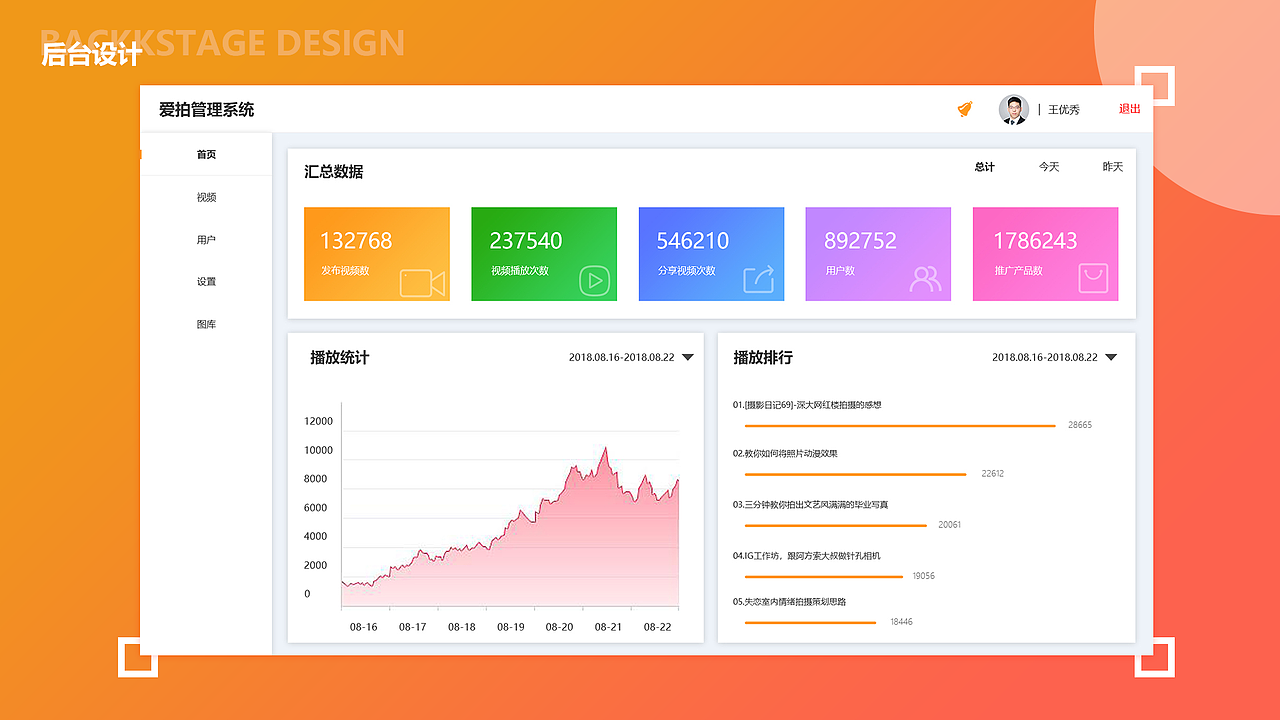Open the 视频 section from the sidebar

pyautogui.click(x=207, y=197)
